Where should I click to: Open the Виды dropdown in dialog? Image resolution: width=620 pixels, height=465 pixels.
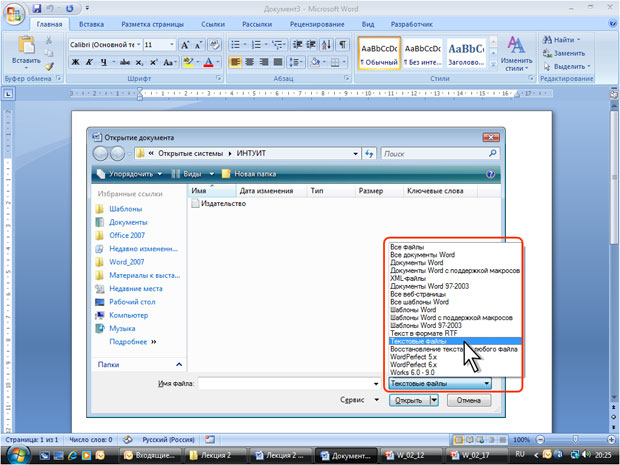tap(193, 174)
